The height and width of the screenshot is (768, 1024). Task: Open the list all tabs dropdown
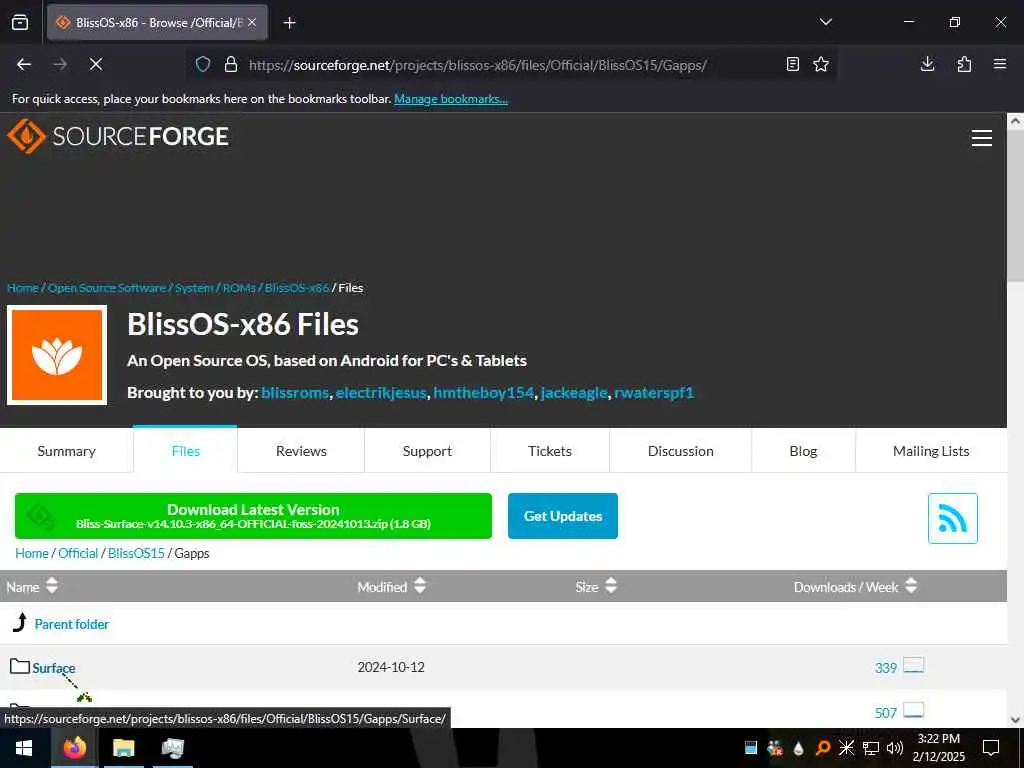(x=825, y=22)
